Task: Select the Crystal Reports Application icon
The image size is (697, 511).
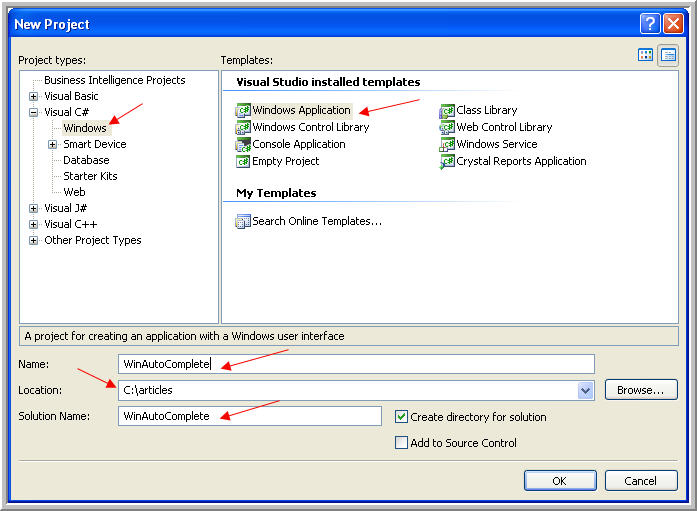Action: click(x=447, y=161)
